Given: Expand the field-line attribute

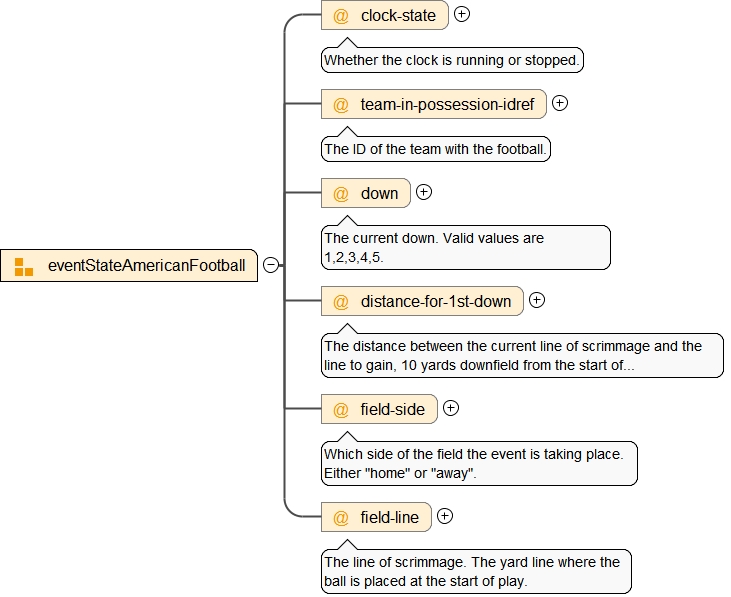Looking at the screenshot, I should [x=445, y=516].
